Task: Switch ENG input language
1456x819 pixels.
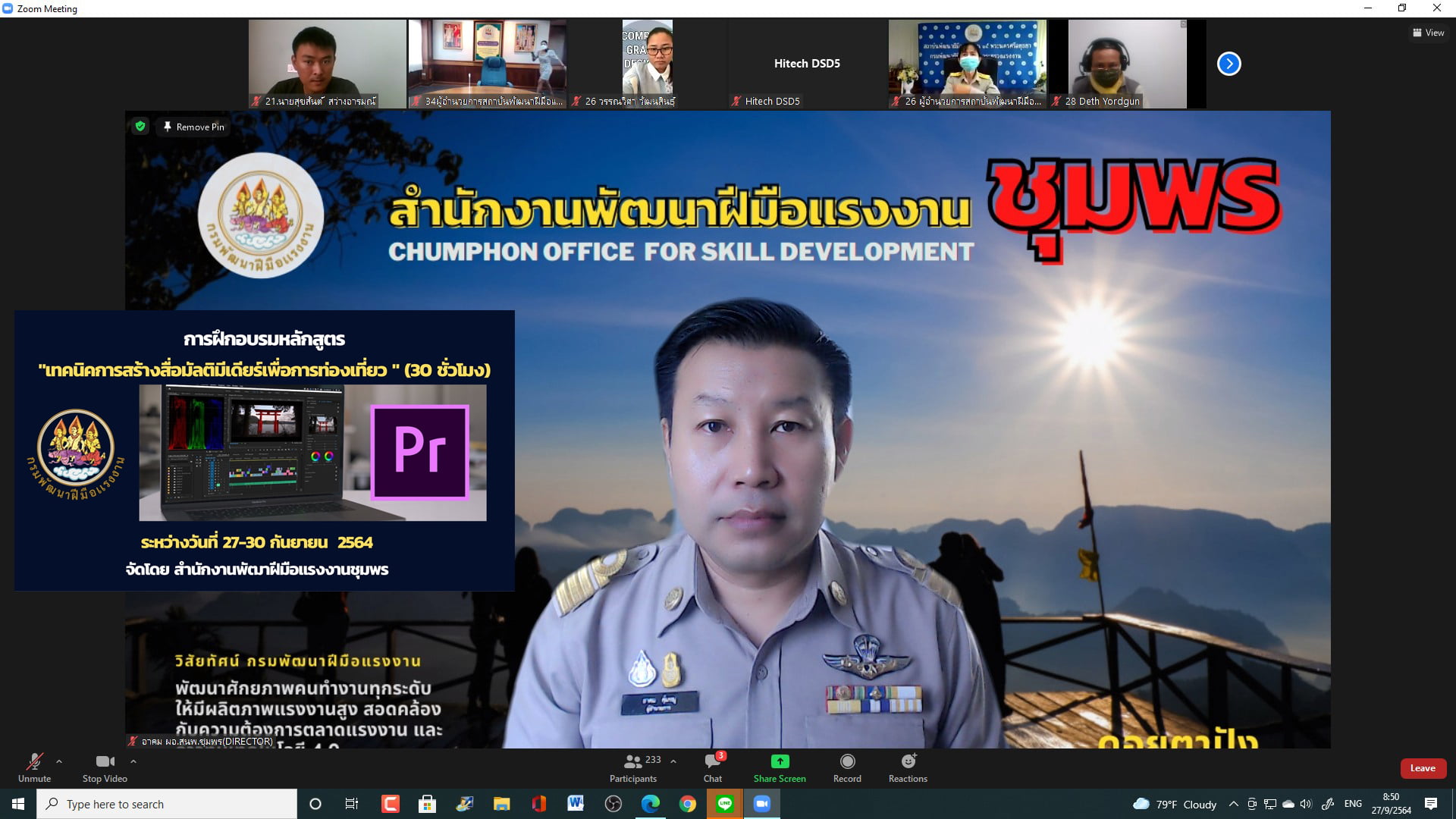Action: 1353,804
